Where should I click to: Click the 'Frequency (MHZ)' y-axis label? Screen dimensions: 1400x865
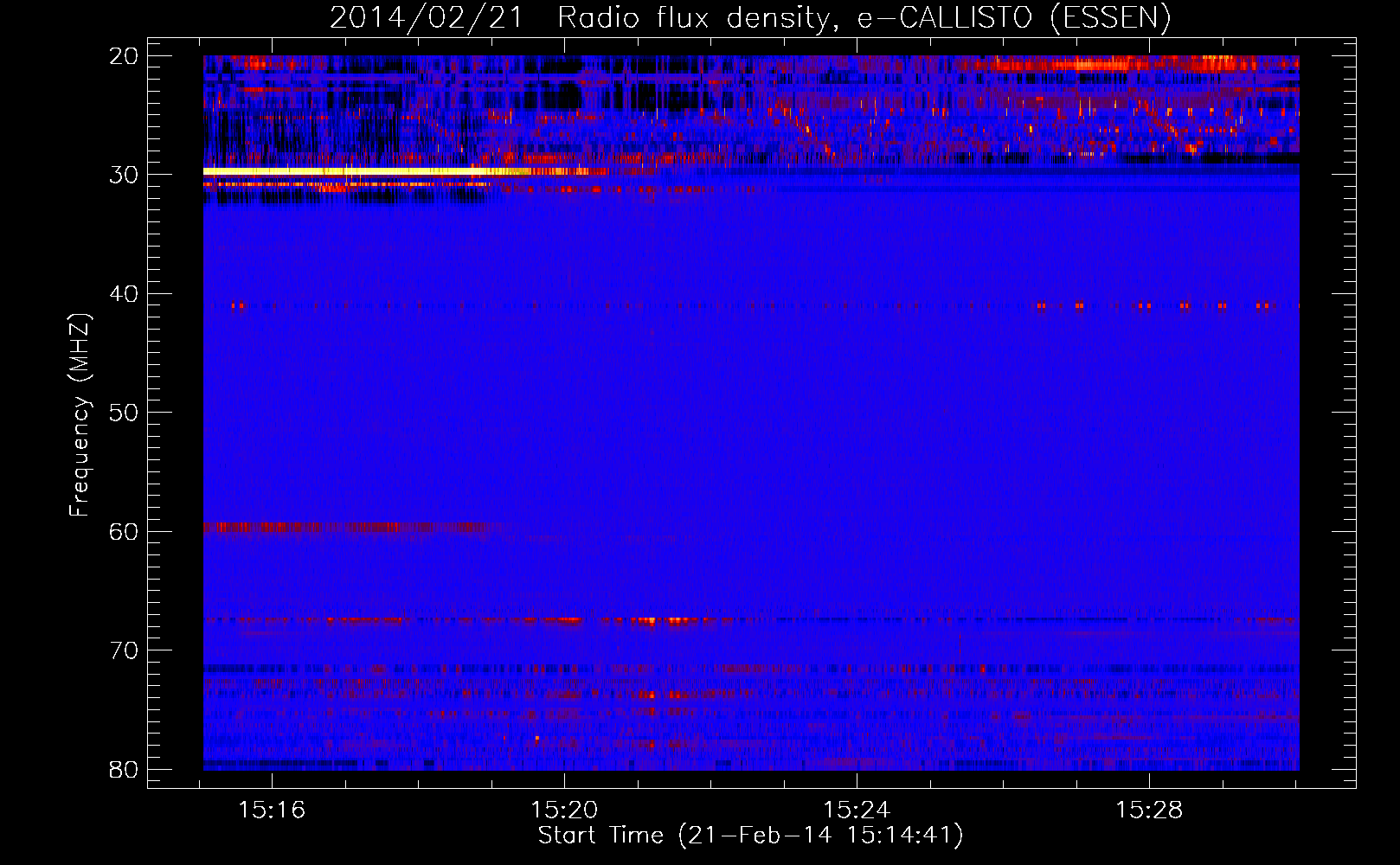click(80, 415)
